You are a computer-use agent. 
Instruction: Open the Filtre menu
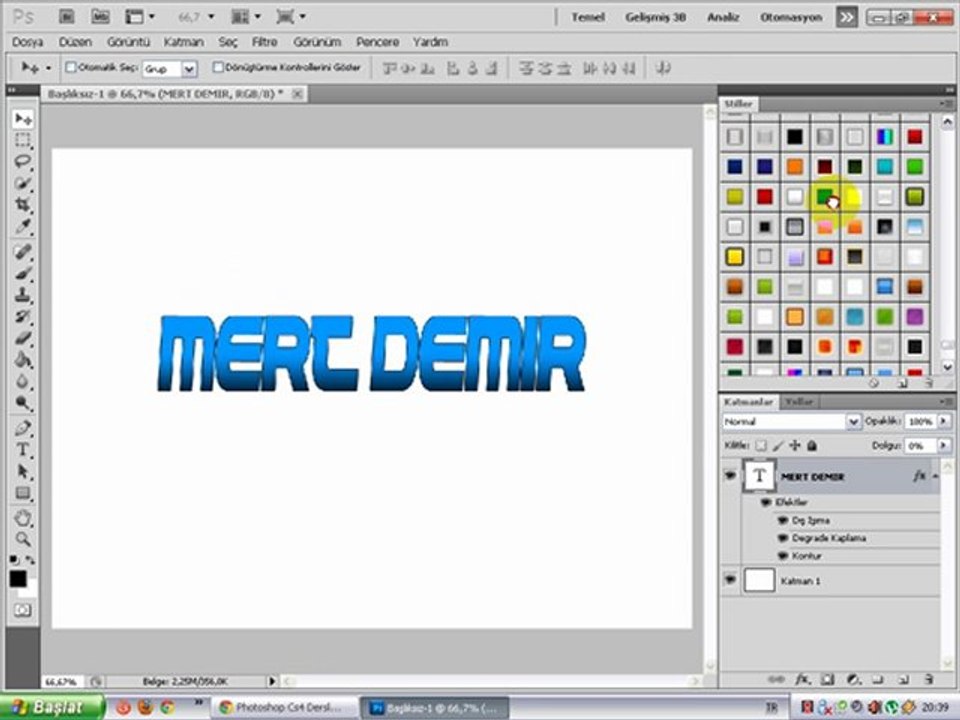pyautogui.click(x=264, y=42)
